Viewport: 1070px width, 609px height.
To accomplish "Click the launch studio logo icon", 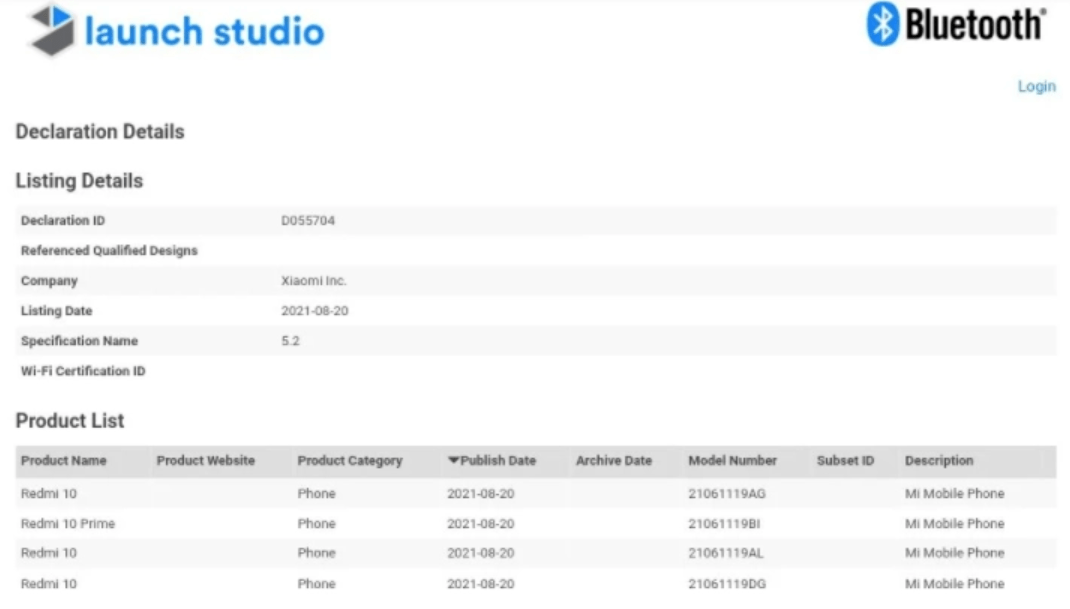I will [x=52, y=31].
